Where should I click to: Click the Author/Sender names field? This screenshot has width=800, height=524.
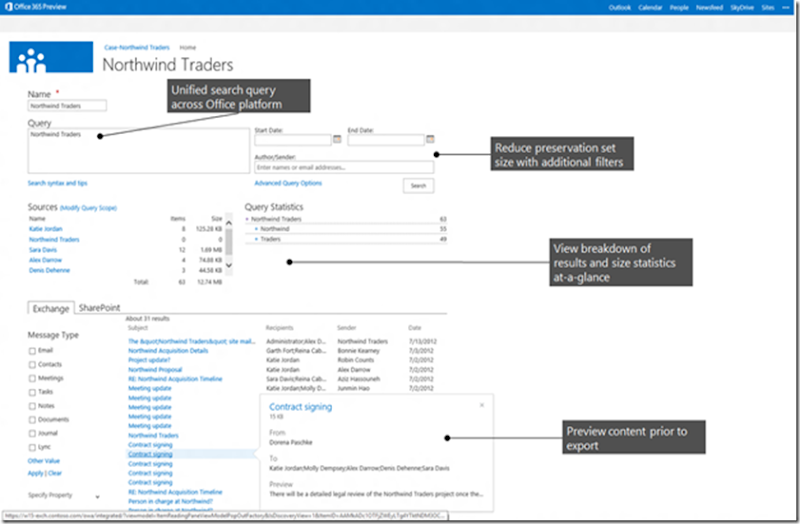pyautogui.click(x=344, y=167)
